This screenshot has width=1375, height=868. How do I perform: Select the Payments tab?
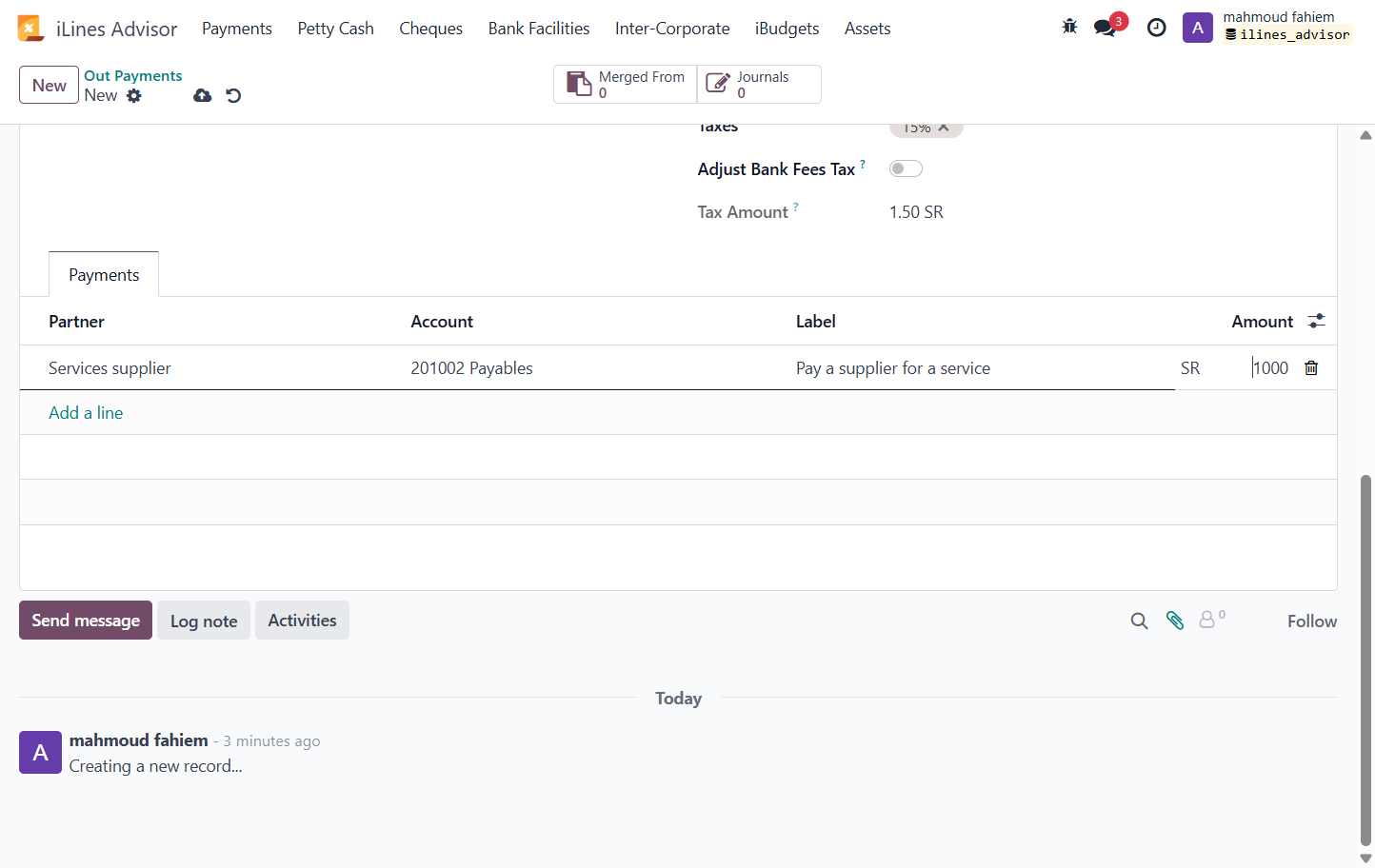click(x=104, y=275)
